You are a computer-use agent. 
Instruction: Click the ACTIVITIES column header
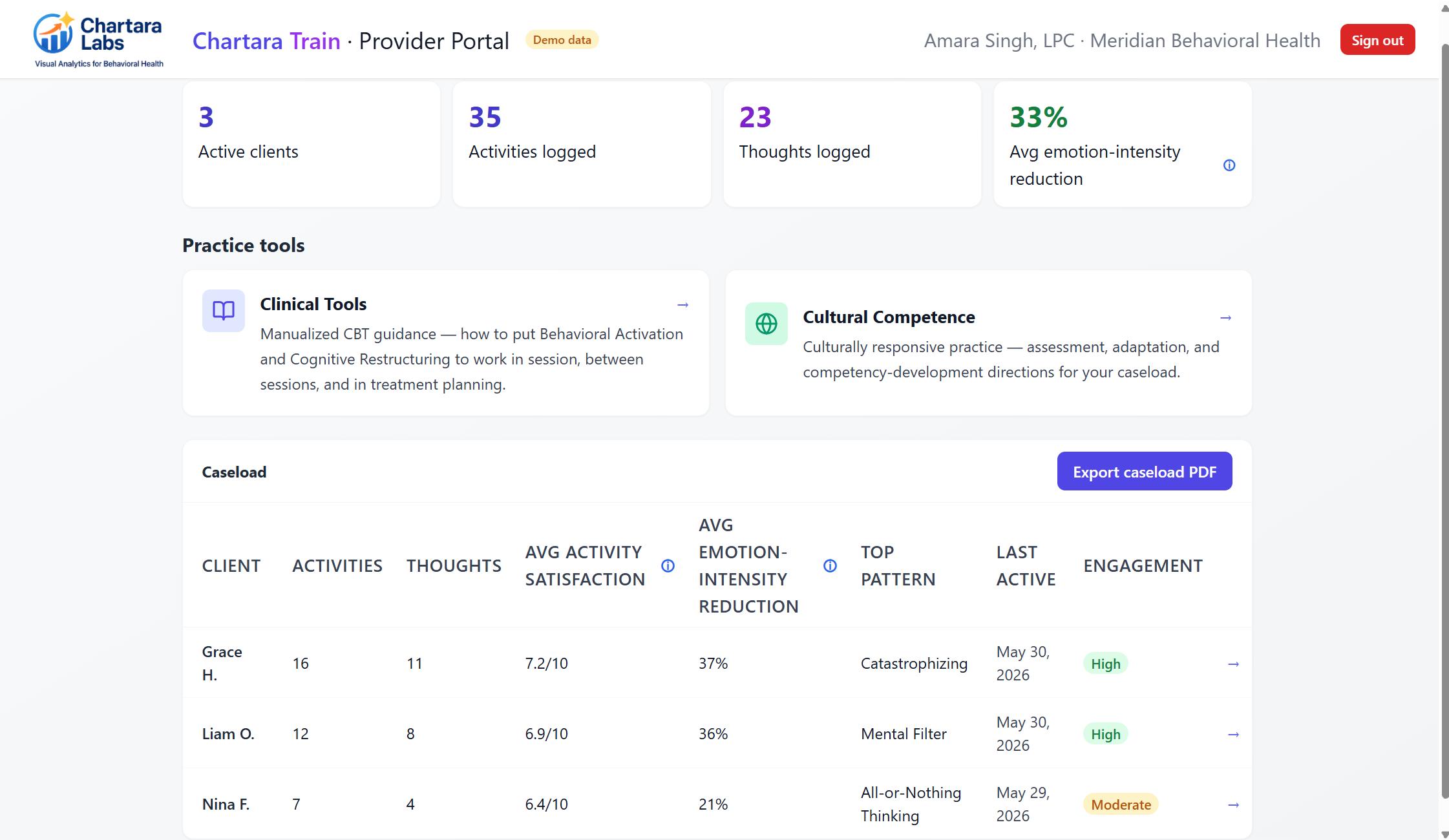click(337, 566)
